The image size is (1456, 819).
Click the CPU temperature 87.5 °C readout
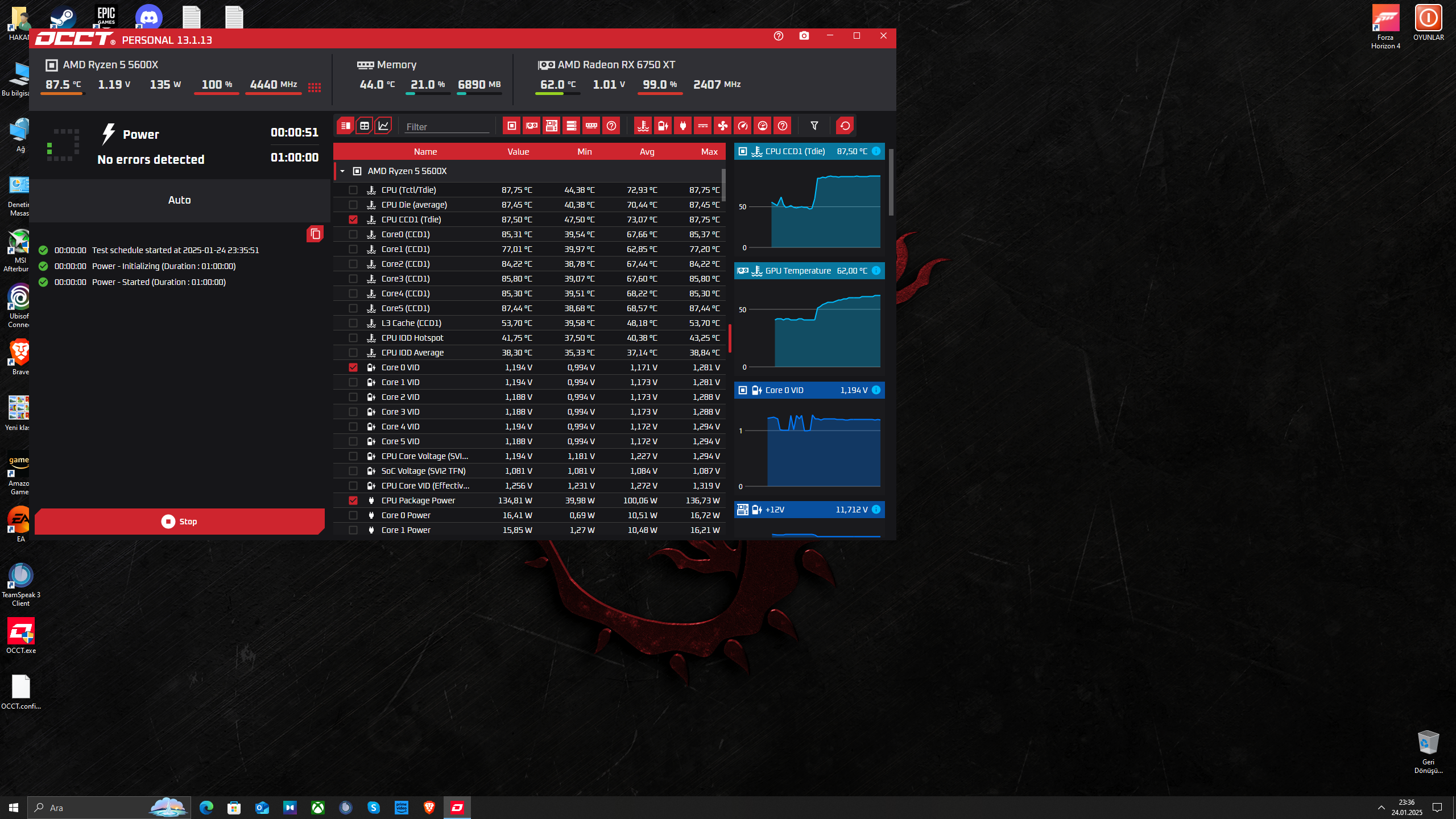coord(63,85)
